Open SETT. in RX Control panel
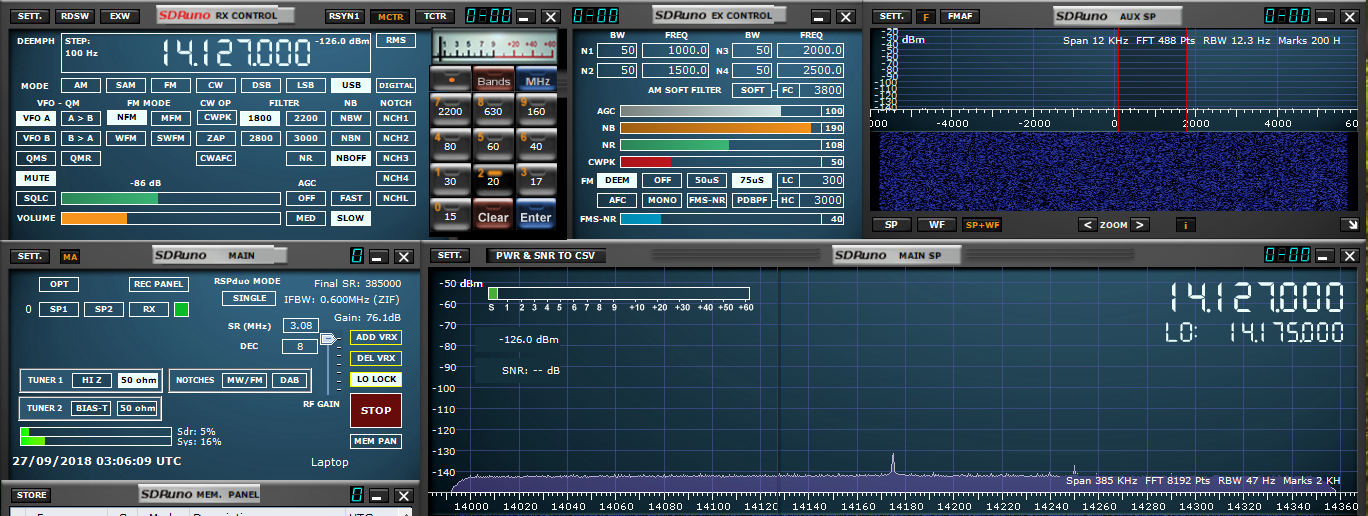The image size is (1368, 516). tap(31, 16)
